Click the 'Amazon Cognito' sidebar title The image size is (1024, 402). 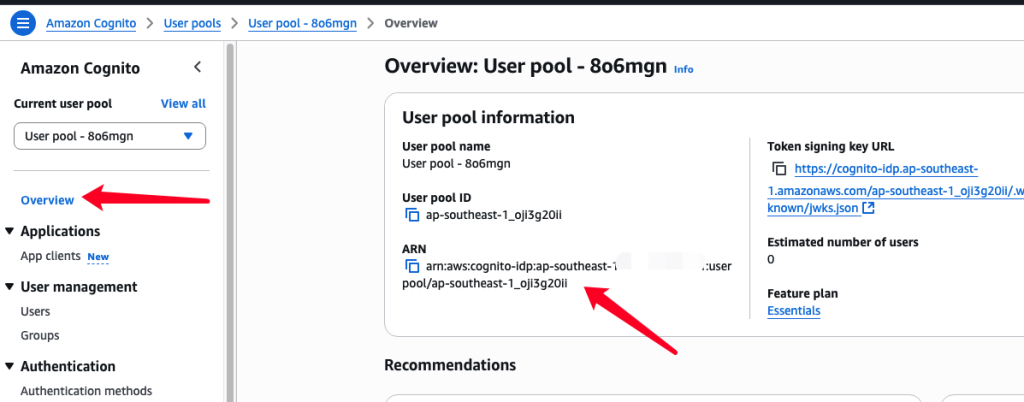(80, 69)
